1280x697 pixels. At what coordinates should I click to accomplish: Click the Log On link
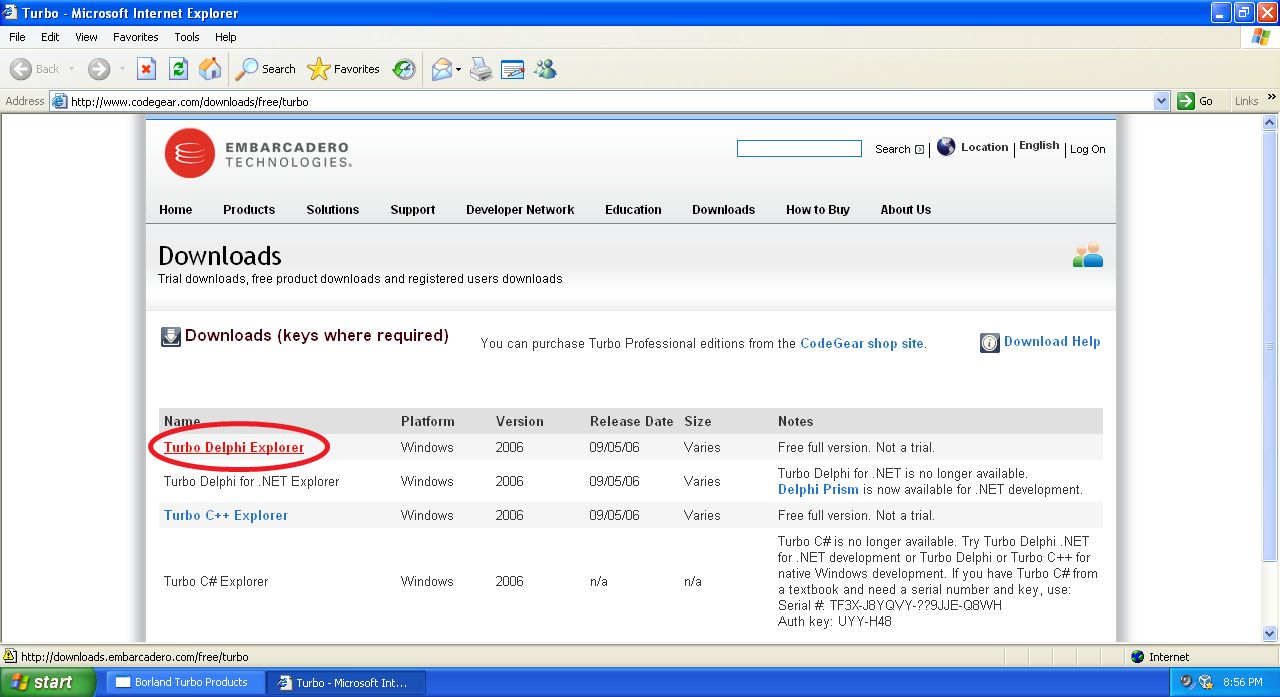point(1088,150)
